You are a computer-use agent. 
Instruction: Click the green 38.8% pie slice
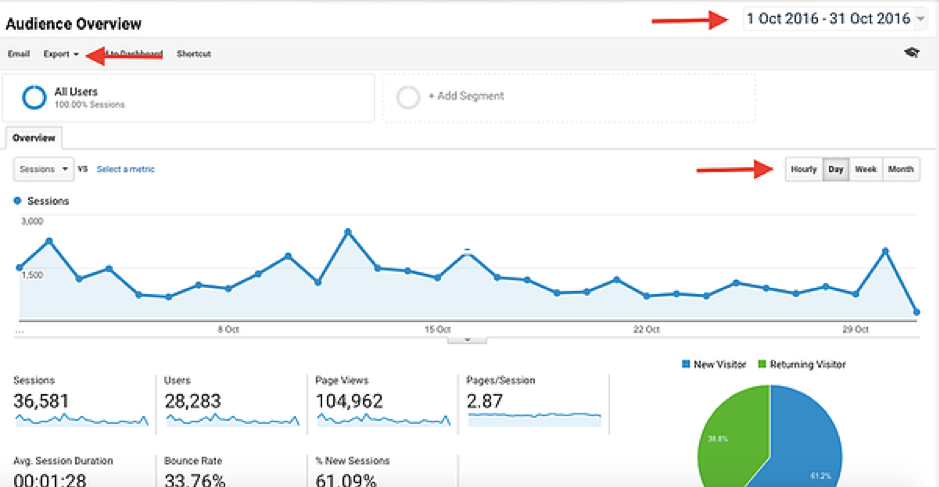[734, 437]
